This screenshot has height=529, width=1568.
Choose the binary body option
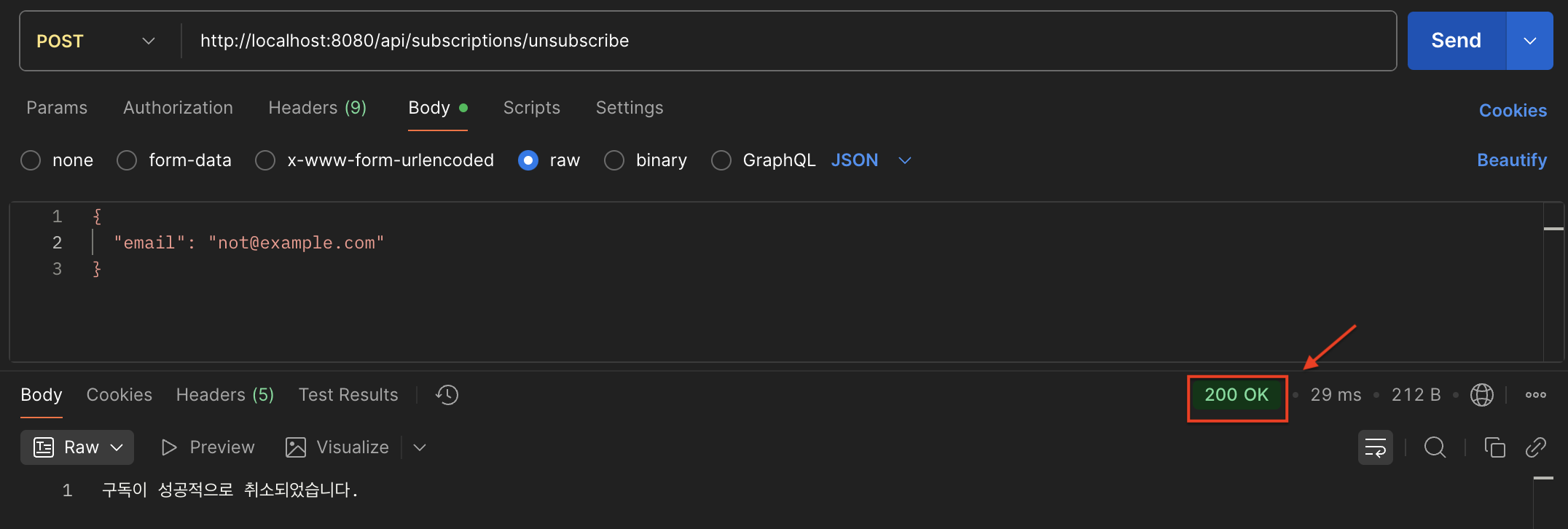pos(614,160)
